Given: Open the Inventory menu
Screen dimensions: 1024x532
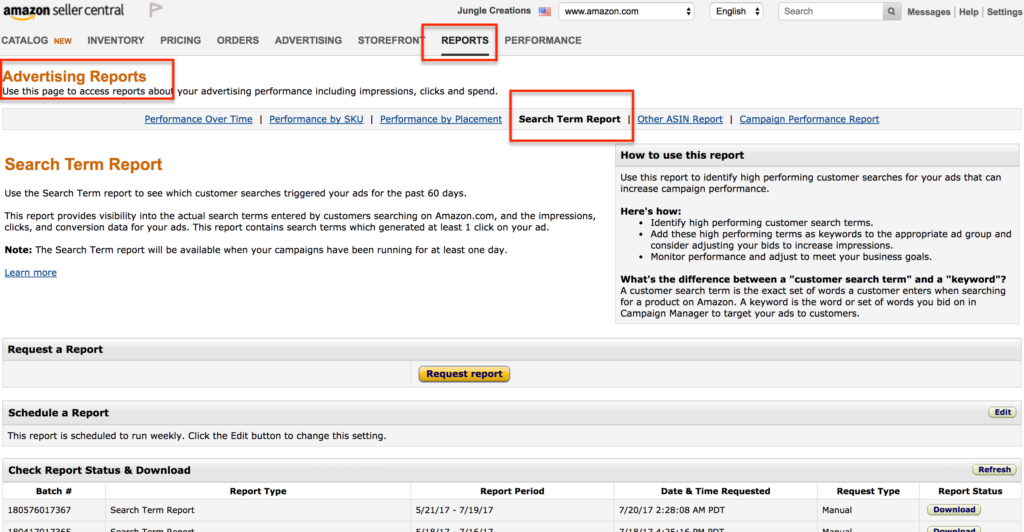Looking at the screenshot, I should [116, 40].
